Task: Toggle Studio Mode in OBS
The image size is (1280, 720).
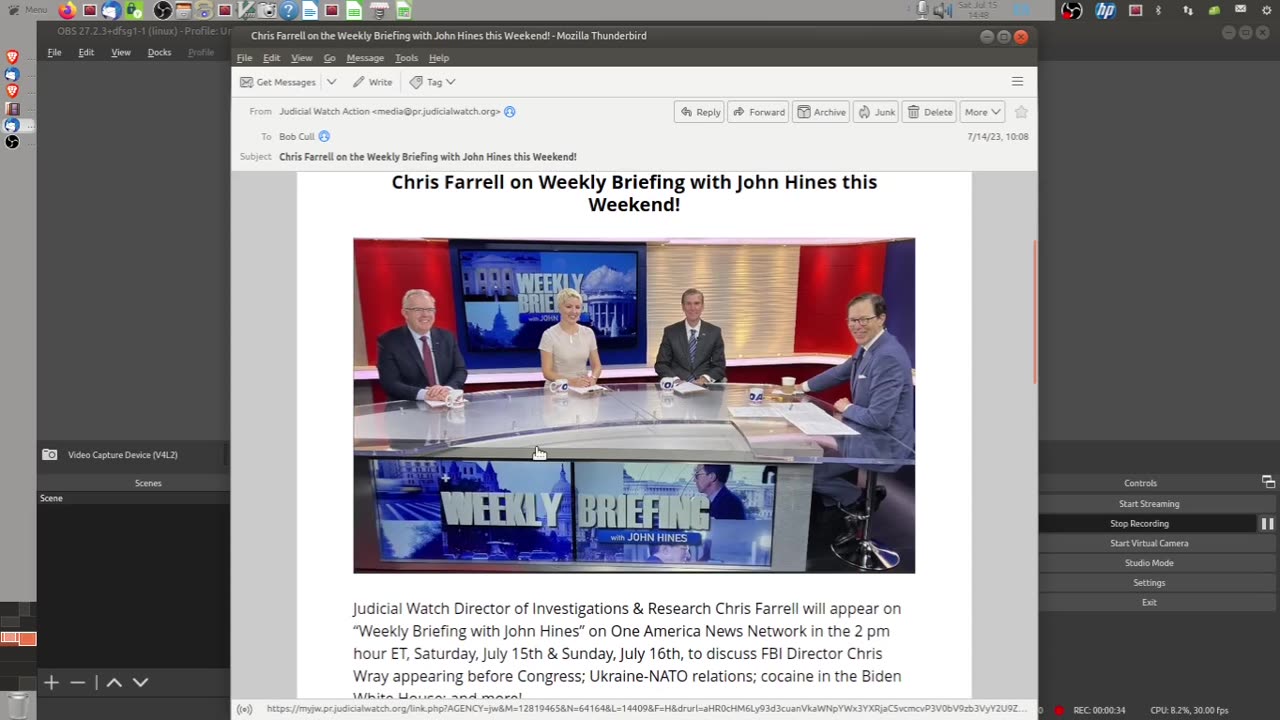Action: click(x=1148, y=563)
